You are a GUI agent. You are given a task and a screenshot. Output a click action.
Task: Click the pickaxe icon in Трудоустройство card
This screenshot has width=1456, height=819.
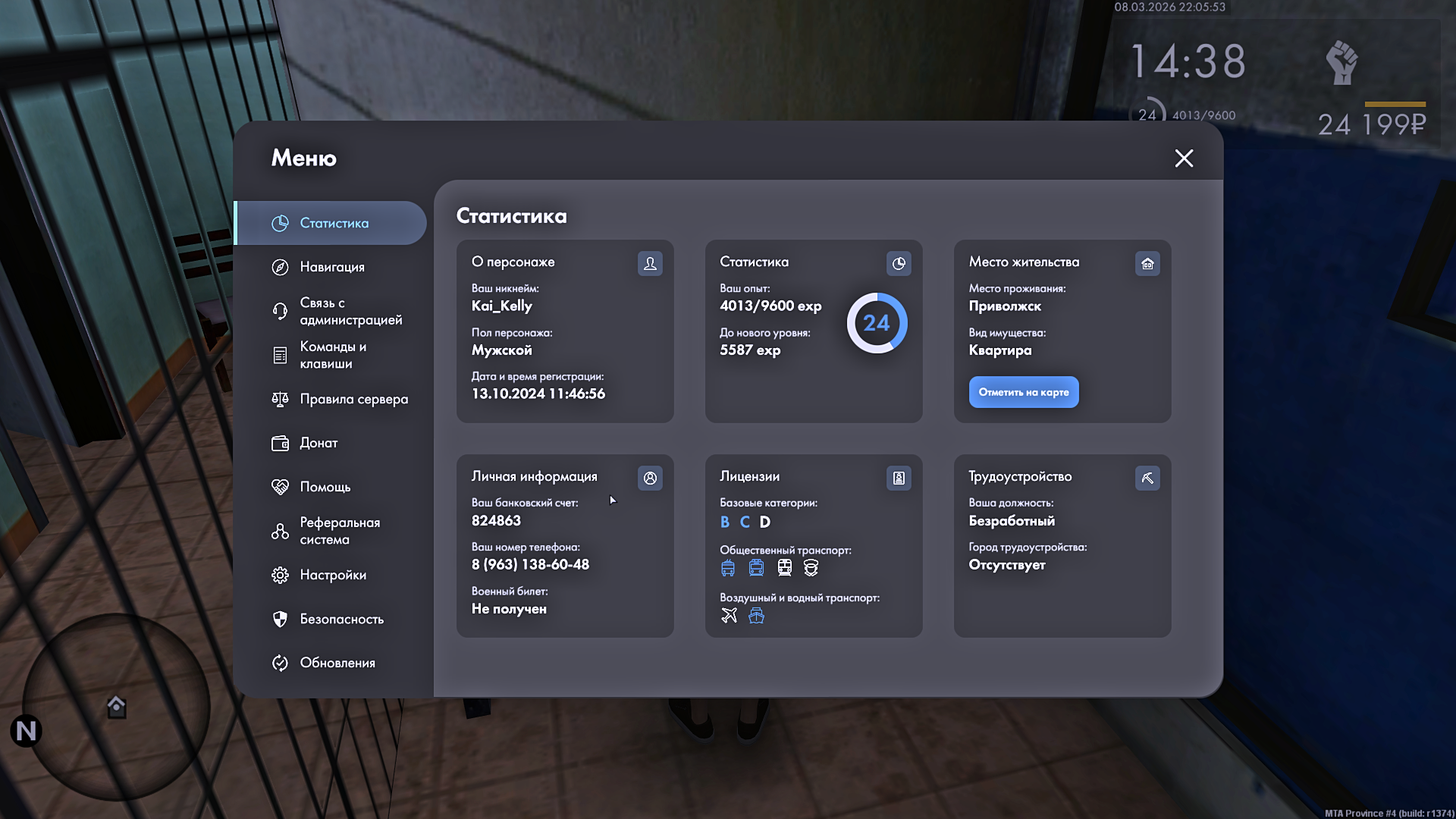(x=1147, y=478)
